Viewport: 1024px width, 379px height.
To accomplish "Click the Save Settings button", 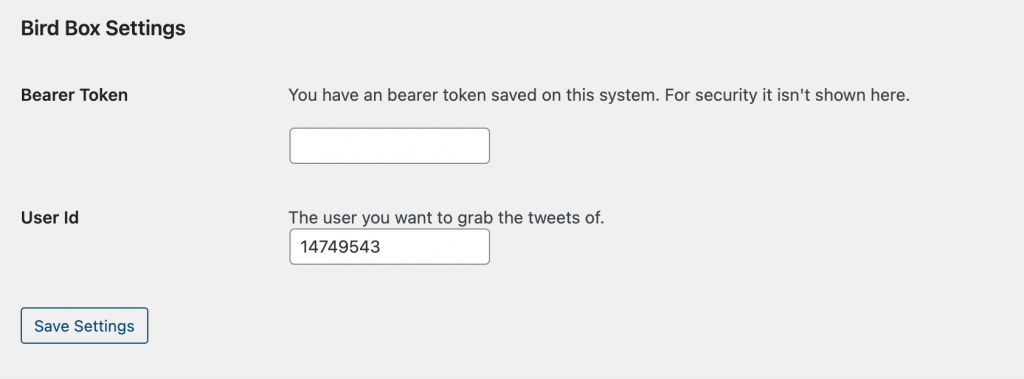I will pos(84,325).
